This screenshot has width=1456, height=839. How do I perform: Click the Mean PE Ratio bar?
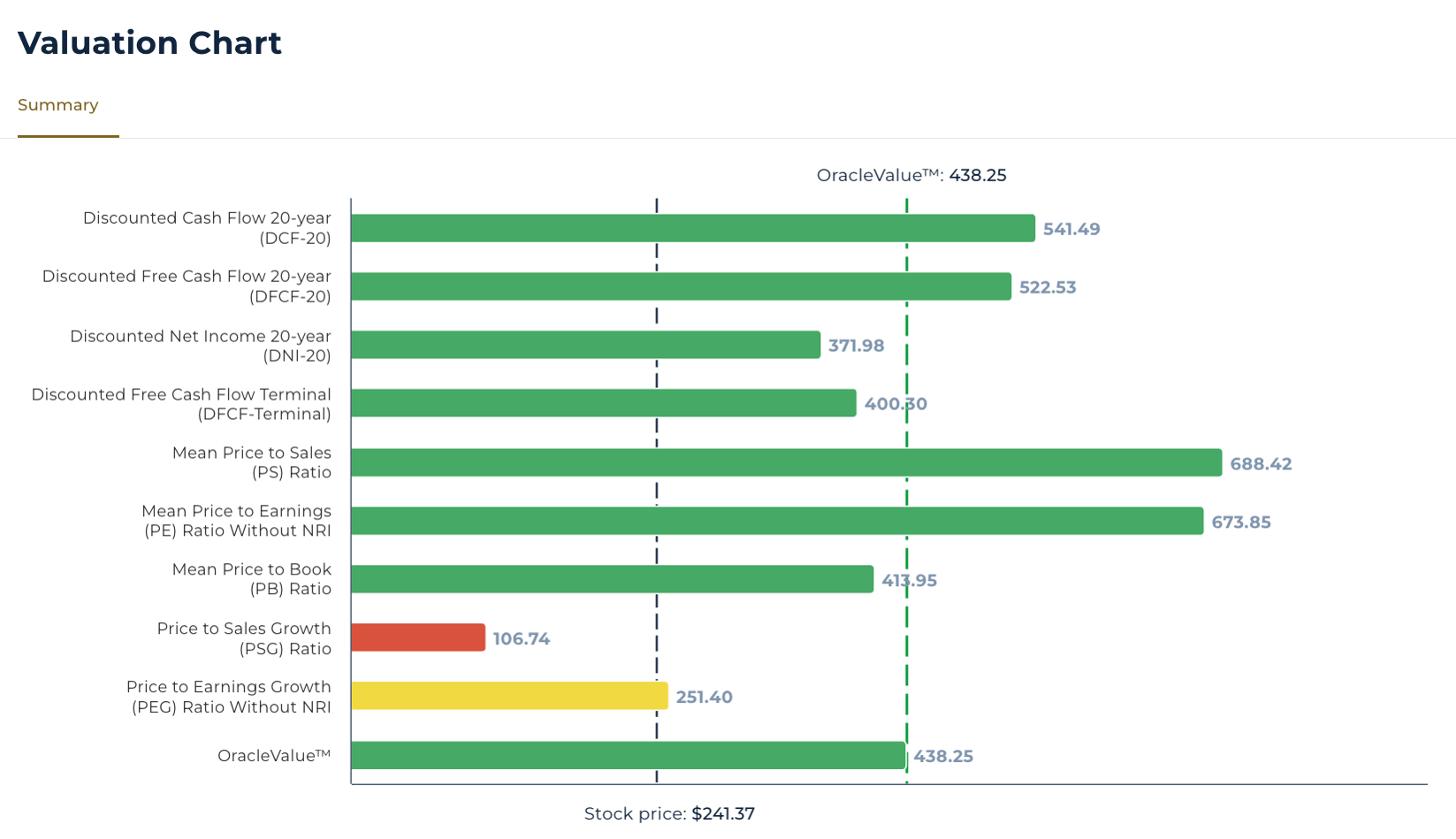click(x=777, y=521)
